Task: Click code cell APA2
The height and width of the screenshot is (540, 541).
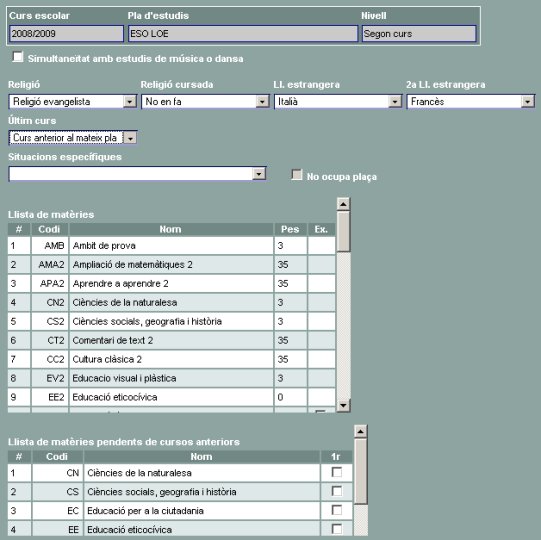Action: tap(50, 284)
